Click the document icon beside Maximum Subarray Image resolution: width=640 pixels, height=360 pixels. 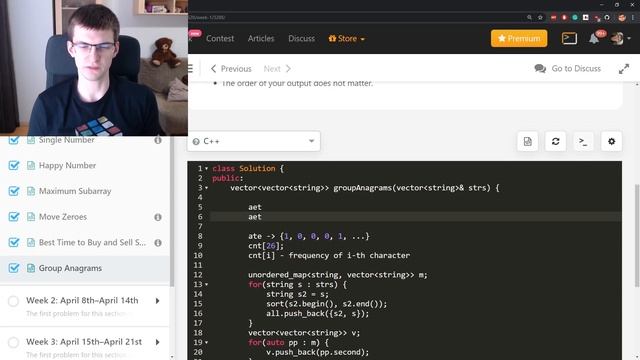pyautogui.click(x=31, y=191)
